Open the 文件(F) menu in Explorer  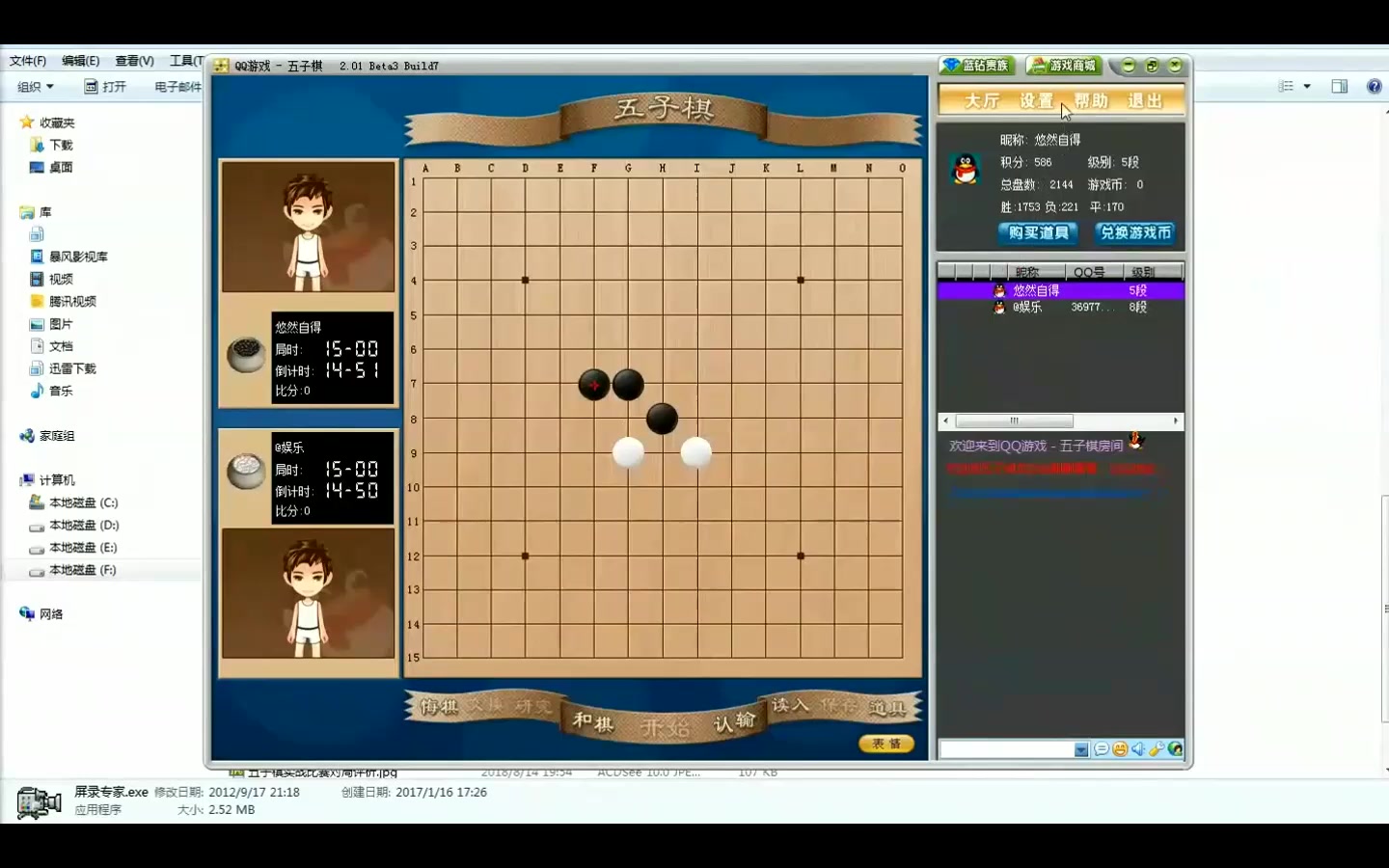click(x=28, y=61)
